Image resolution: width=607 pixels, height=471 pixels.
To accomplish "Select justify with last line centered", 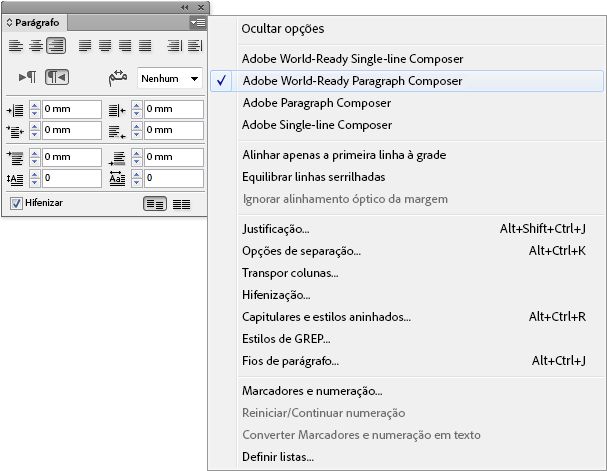I will [x=105, y=46].
